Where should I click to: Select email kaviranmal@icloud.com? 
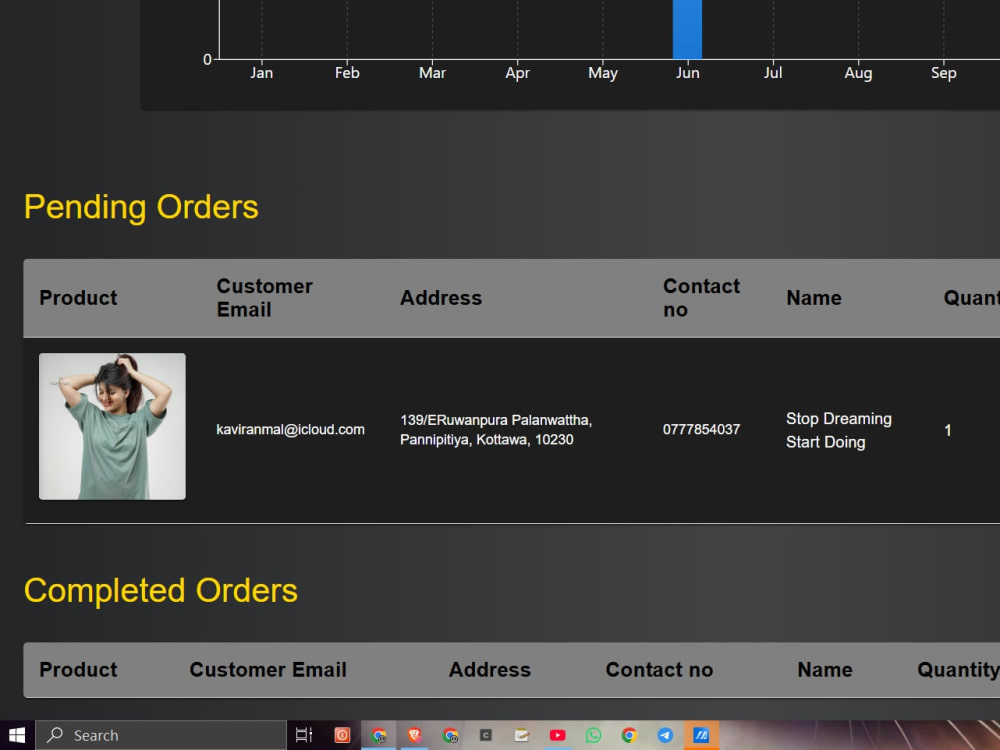(x=290, y=429)
